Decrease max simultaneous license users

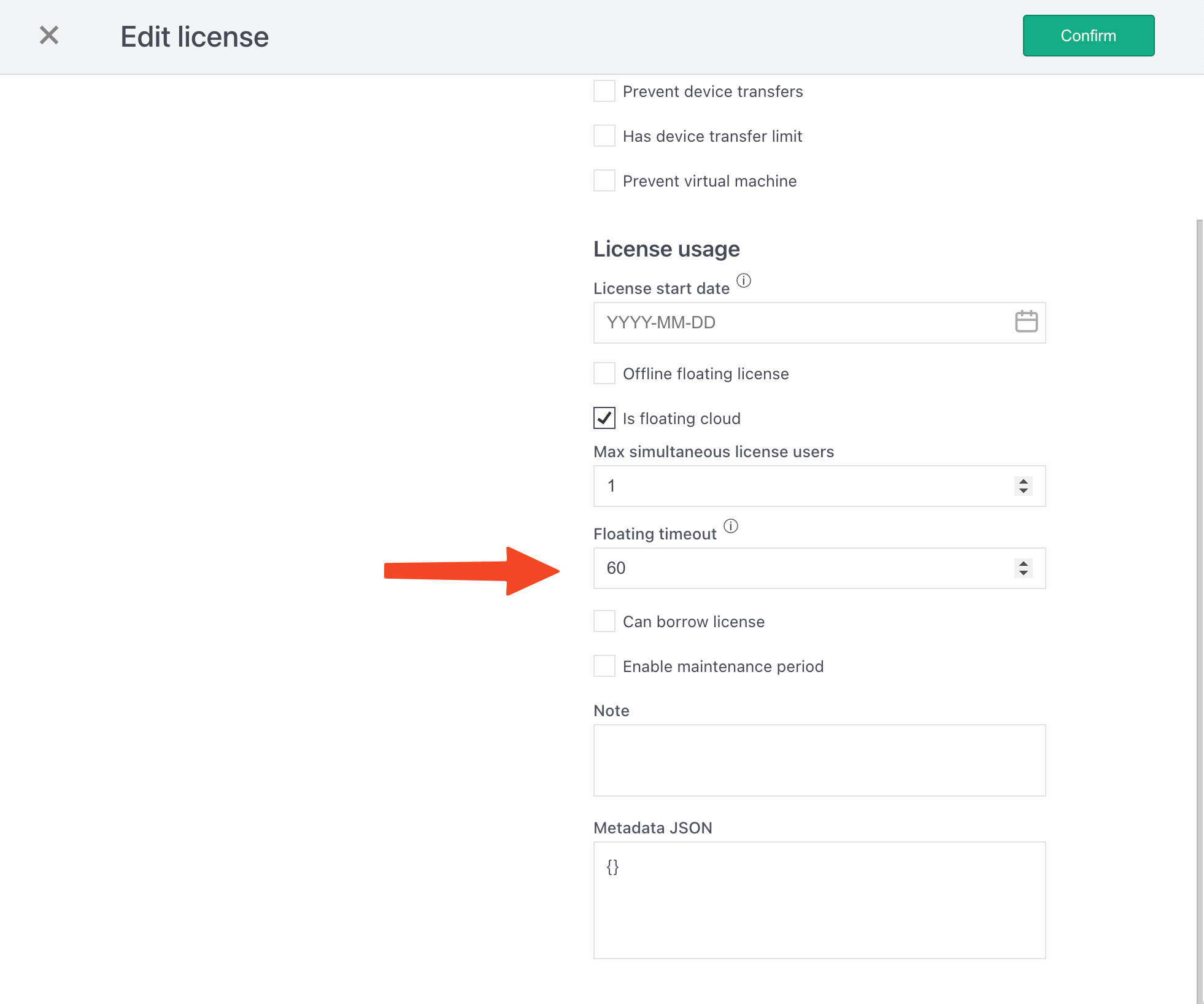[1023, 490]
